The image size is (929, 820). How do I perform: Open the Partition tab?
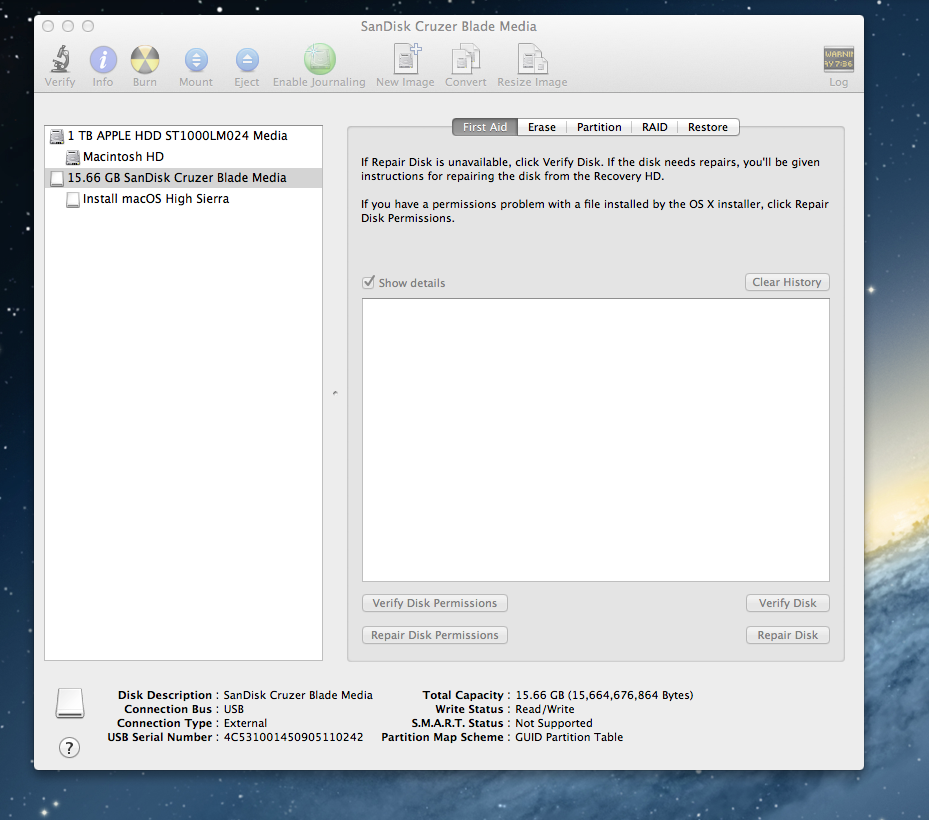click(599, 127)
